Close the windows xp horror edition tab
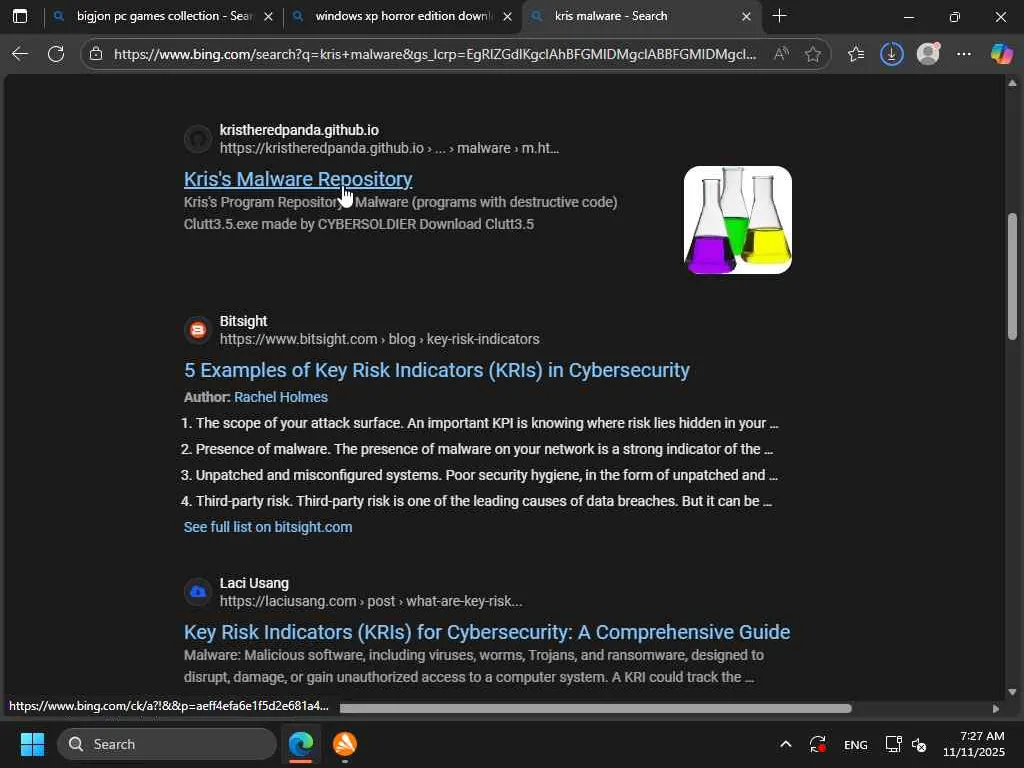This screenshot has width=1024, height=768. (x=507, y=17)
